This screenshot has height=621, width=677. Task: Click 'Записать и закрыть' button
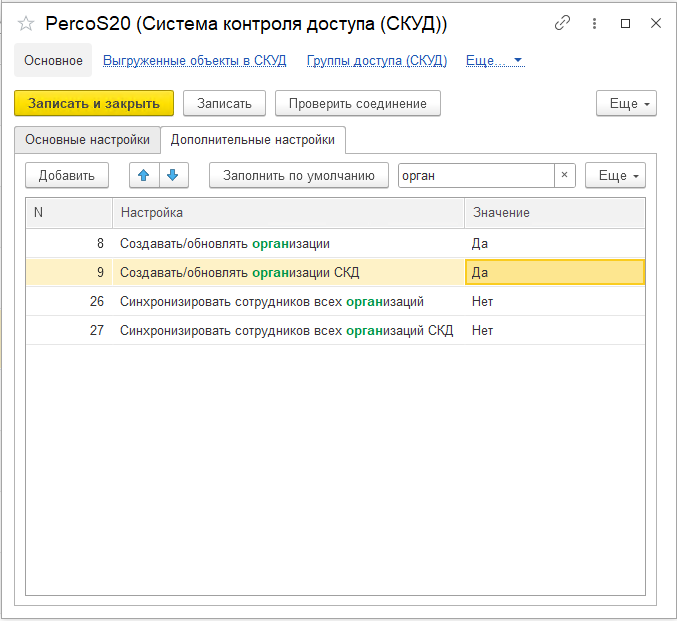pos(94,103)
